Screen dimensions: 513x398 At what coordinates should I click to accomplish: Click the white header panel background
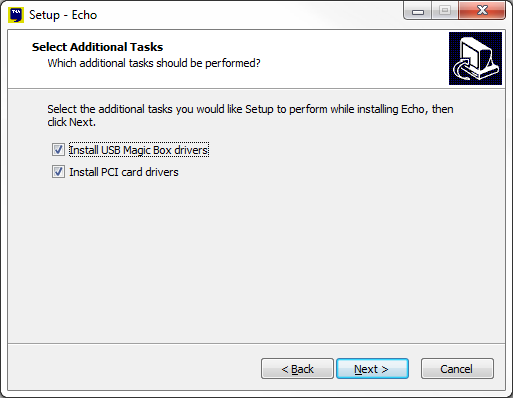[x=350, y=58]
